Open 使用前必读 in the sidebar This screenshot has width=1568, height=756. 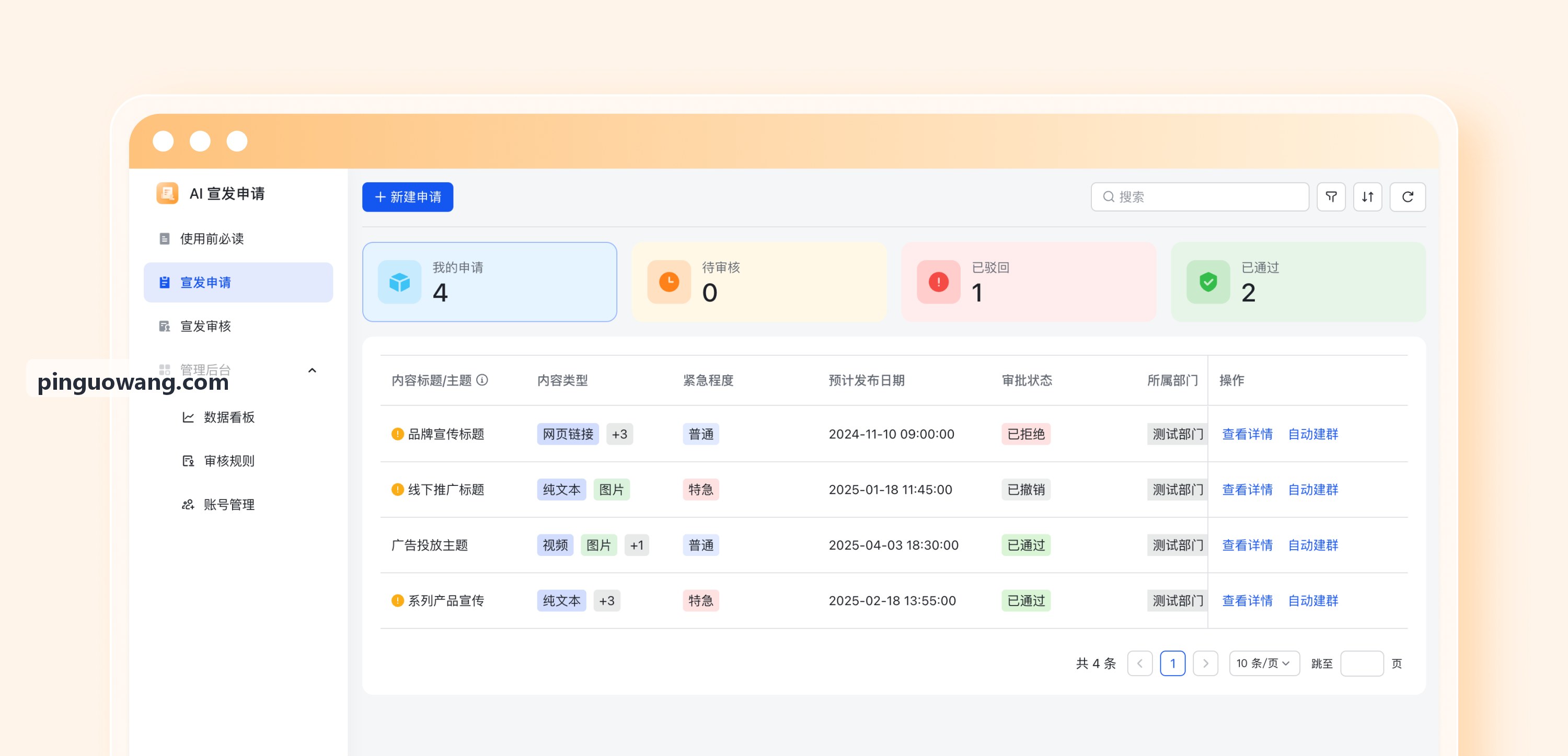pos(238,239)
